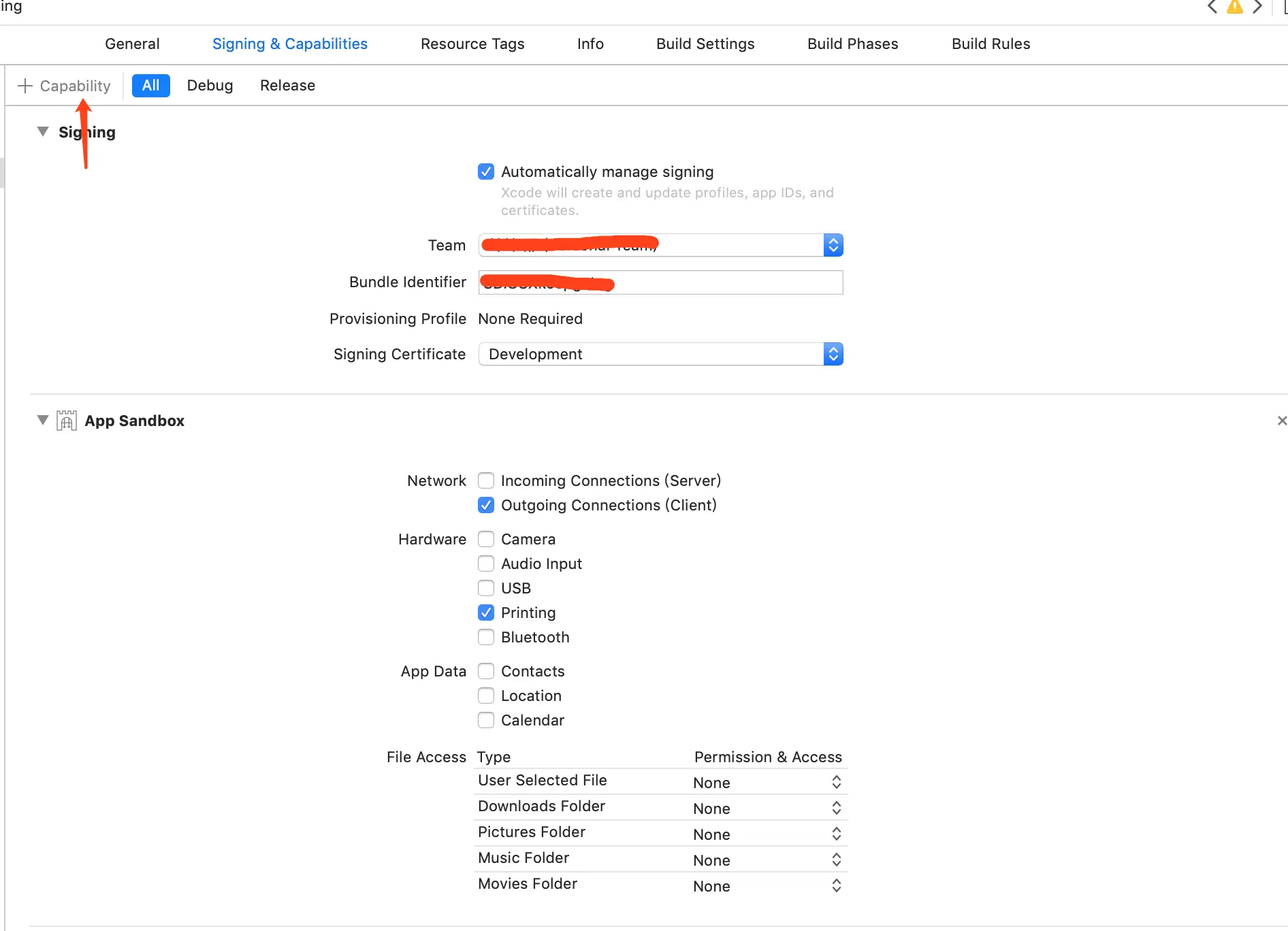Viewport: 1288px width, 931px height.
Task: Remove App Sandbox capability with X icon
Action: tap(1282, 421)
